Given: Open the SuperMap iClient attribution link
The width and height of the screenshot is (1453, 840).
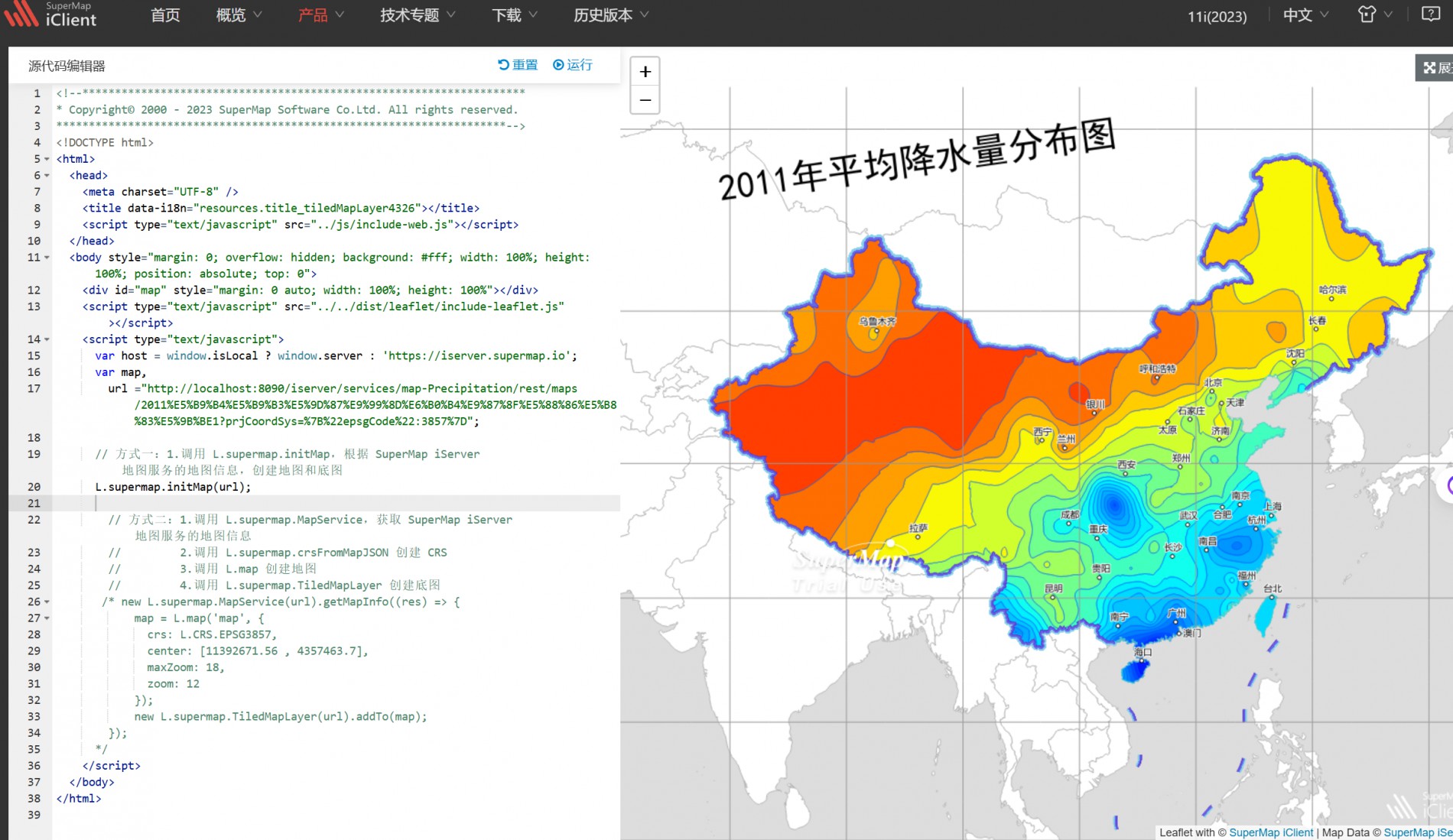Looking at the screenshot, I should pyautogui.click(x=1271, y=832).
